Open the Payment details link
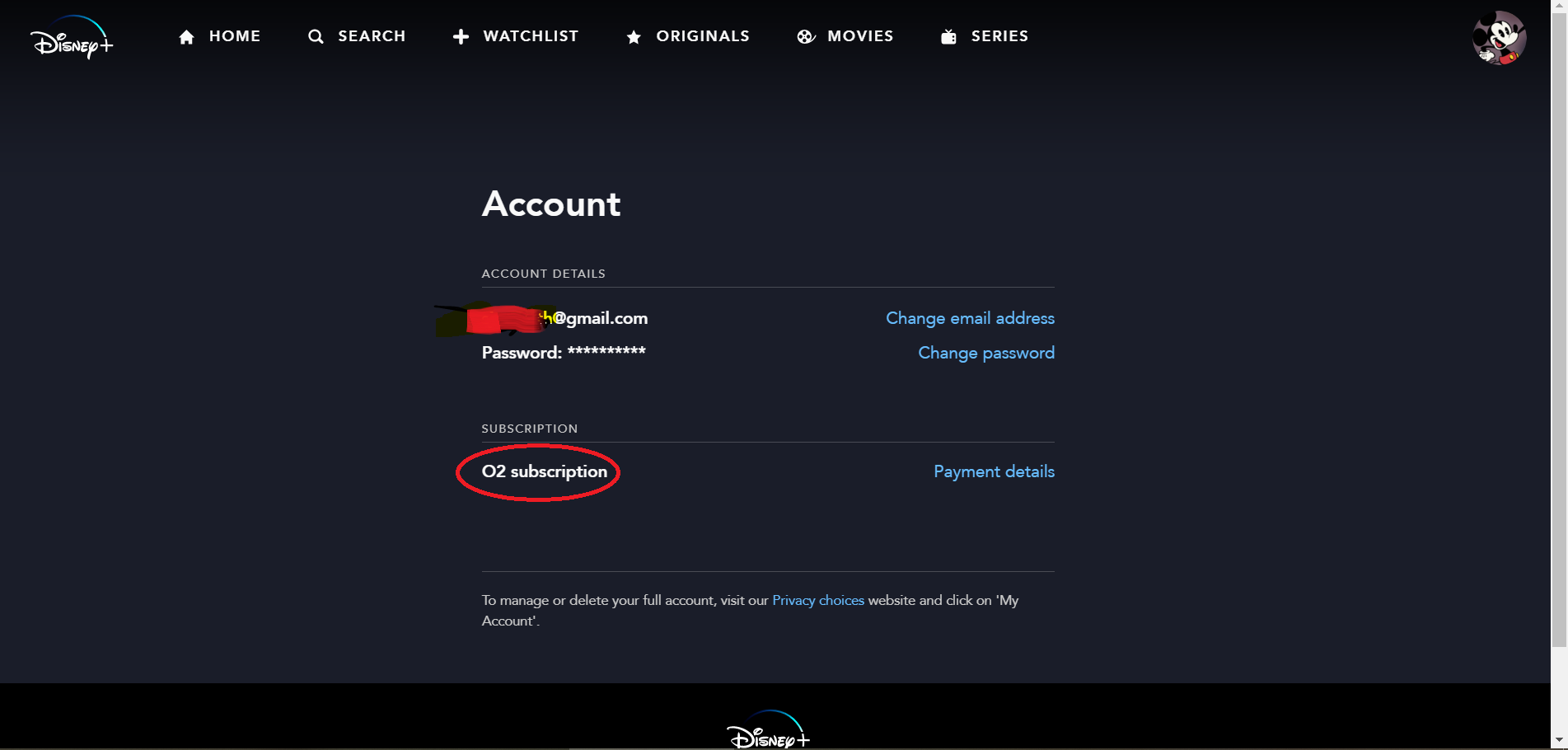The width and height of the screenshot is (1568, 750). click(x=994, y=471)
